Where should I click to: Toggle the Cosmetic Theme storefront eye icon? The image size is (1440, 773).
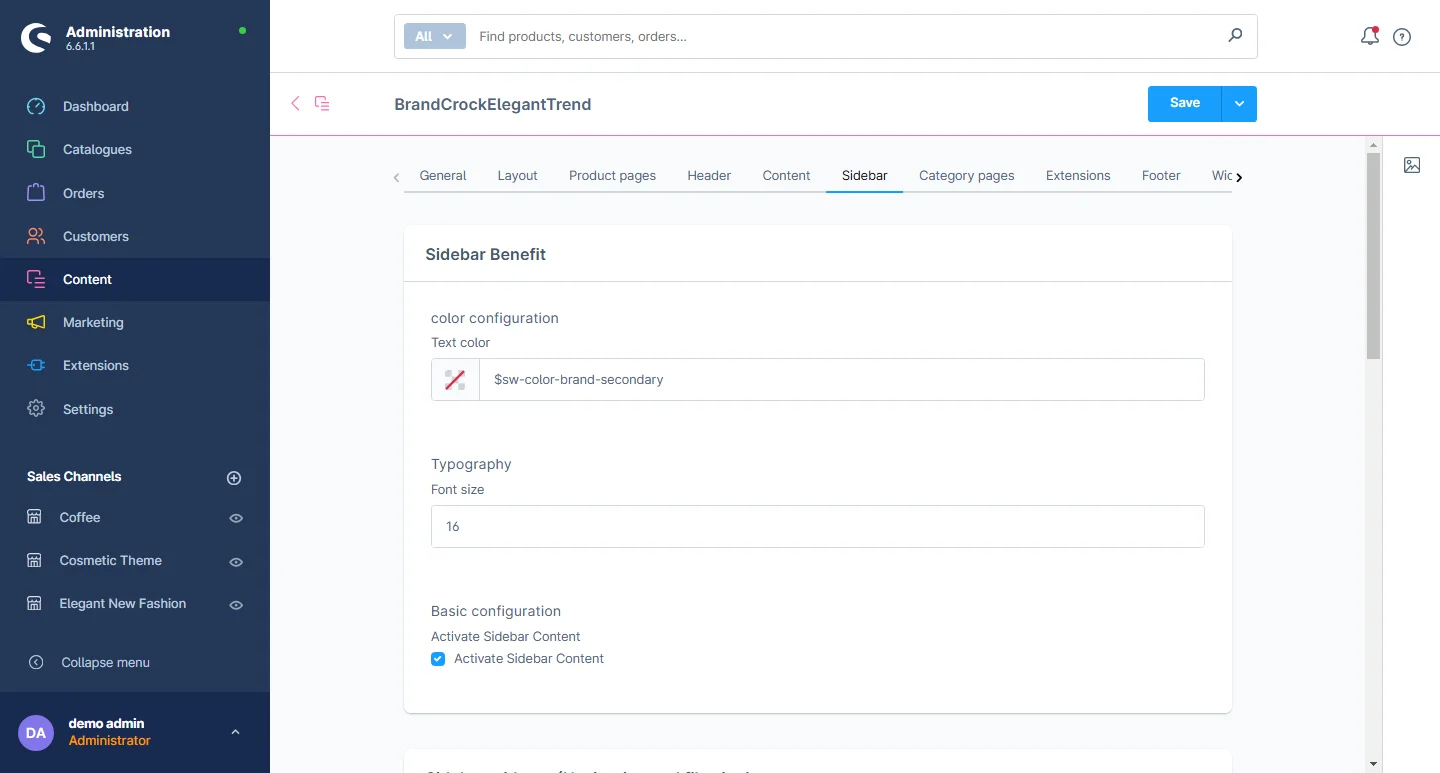point(236,562)
